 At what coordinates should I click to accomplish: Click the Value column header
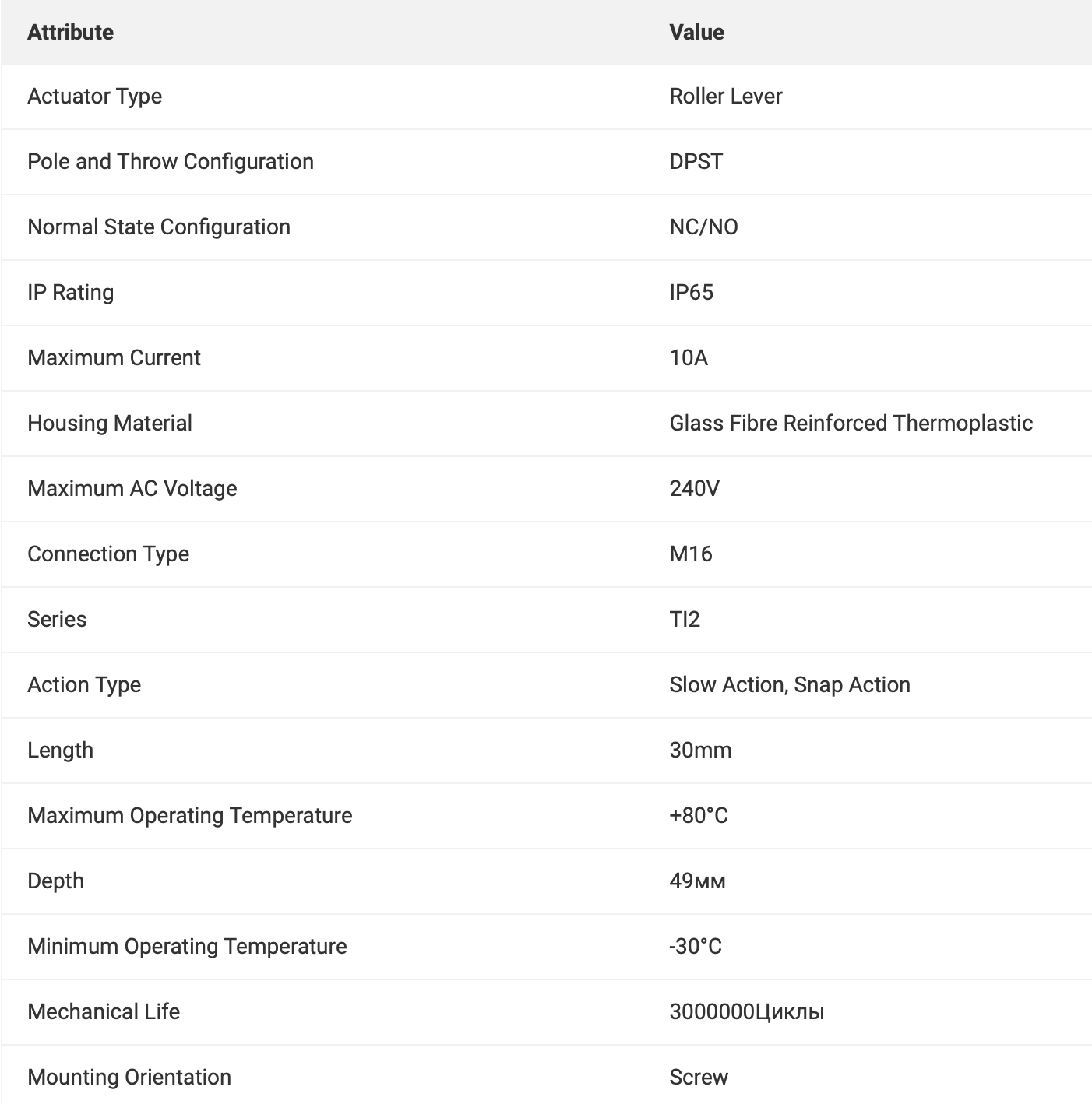coord(696,32)
